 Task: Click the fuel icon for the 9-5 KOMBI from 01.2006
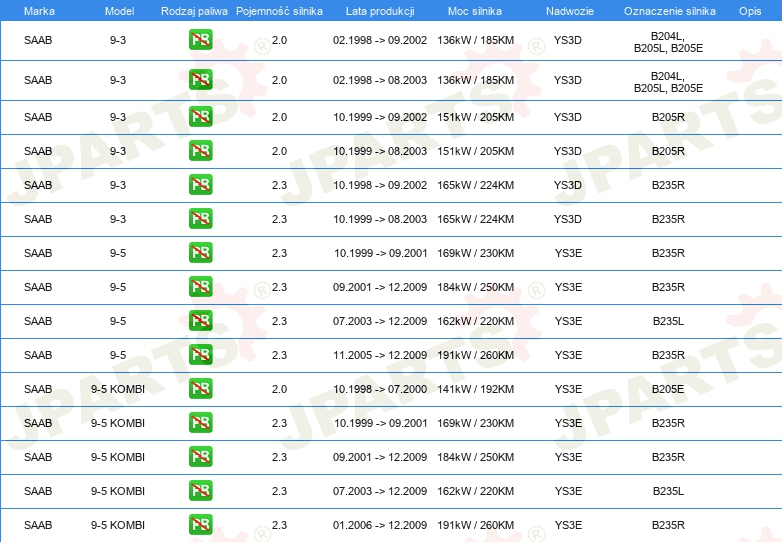pyautogui.click(x=200, y=525)
